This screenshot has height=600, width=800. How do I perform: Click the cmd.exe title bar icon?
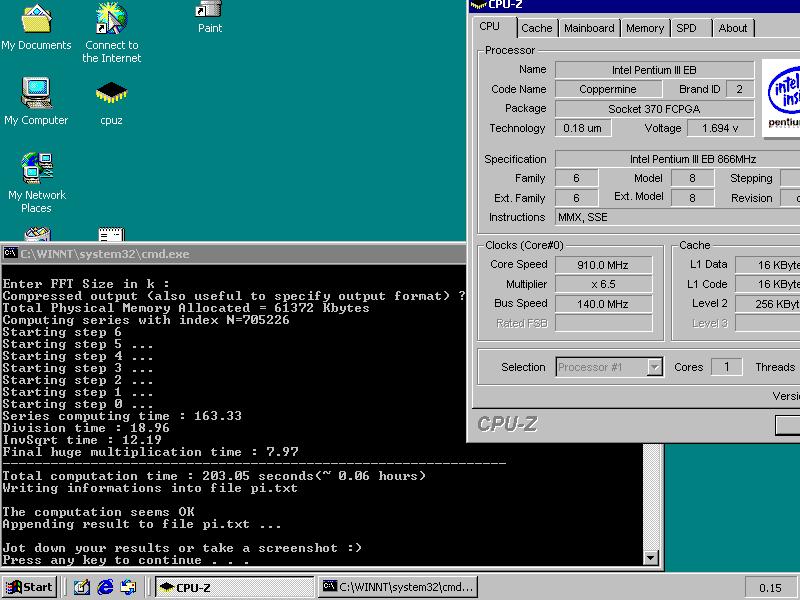11,253
